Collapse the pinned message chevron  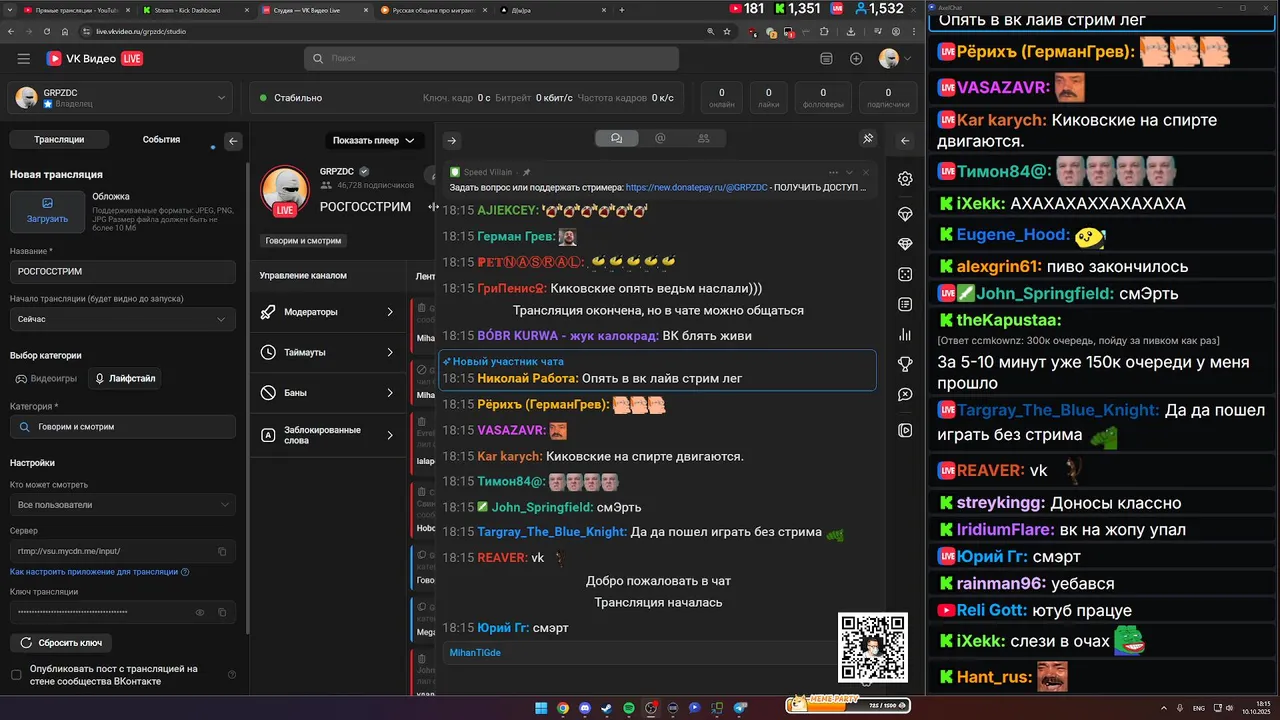coord(850,172)
